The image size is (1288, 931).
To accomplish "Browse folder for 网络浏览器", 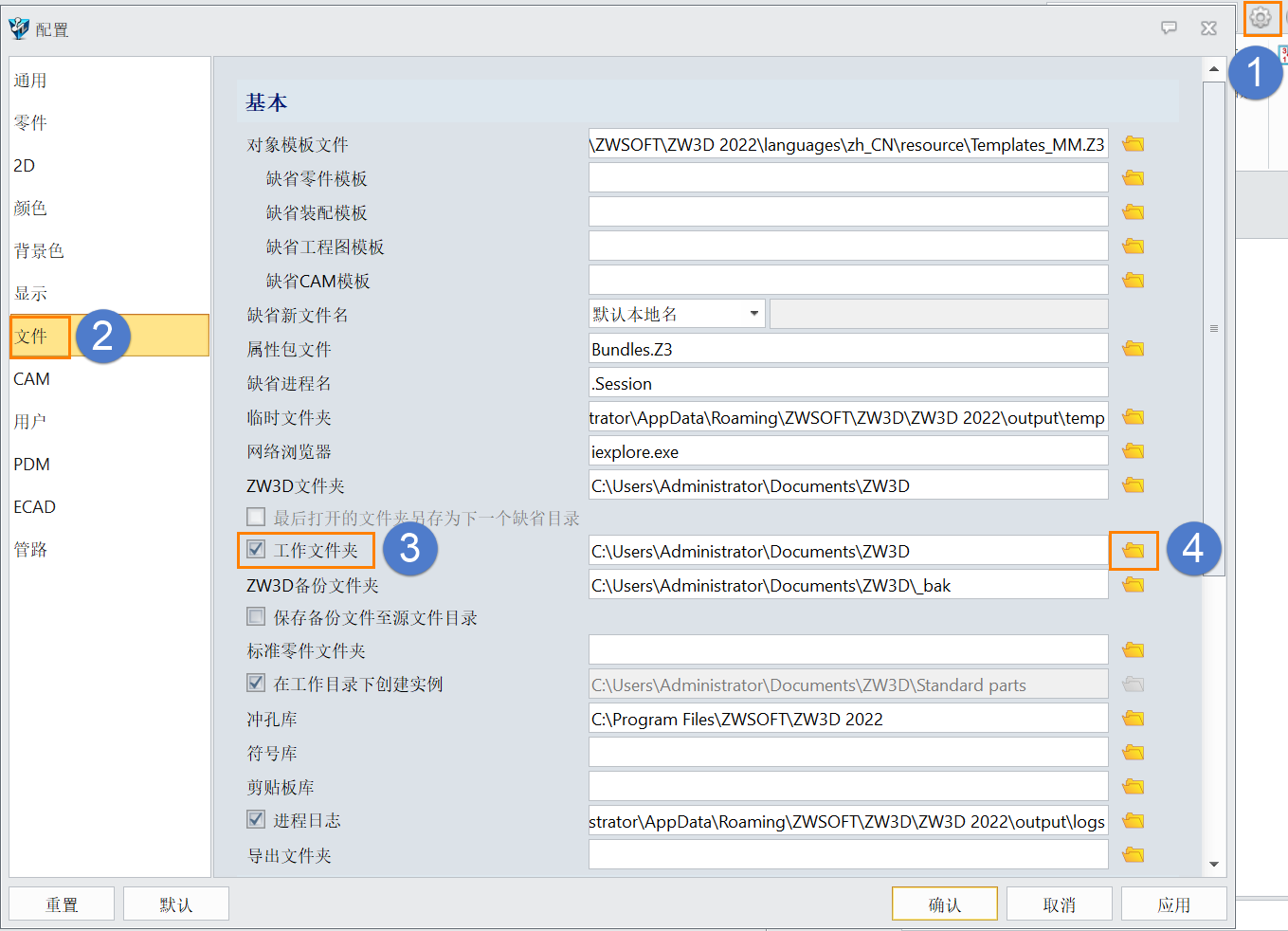I will pyautogui.click(x=1134, y=451).
